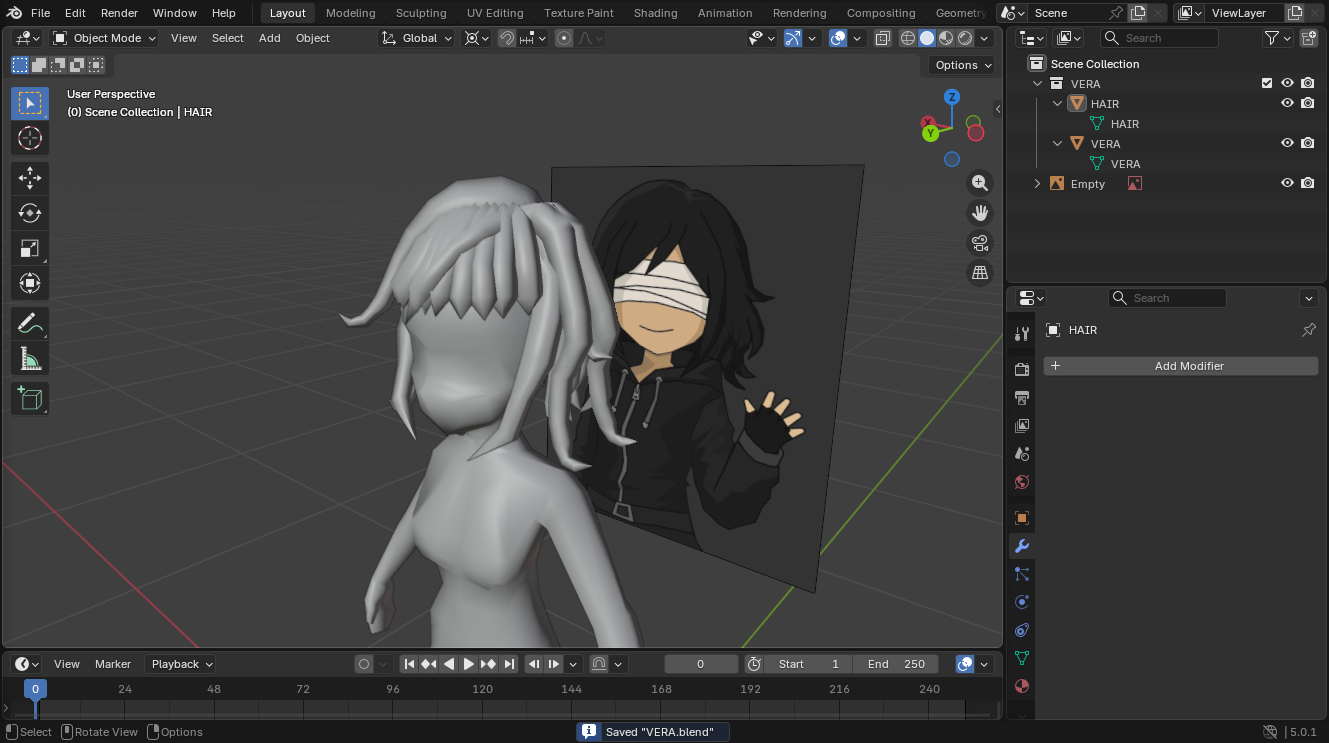1329x743 pixels.
Task: Jump to the end frame button
Action: [x=509, y=664]
